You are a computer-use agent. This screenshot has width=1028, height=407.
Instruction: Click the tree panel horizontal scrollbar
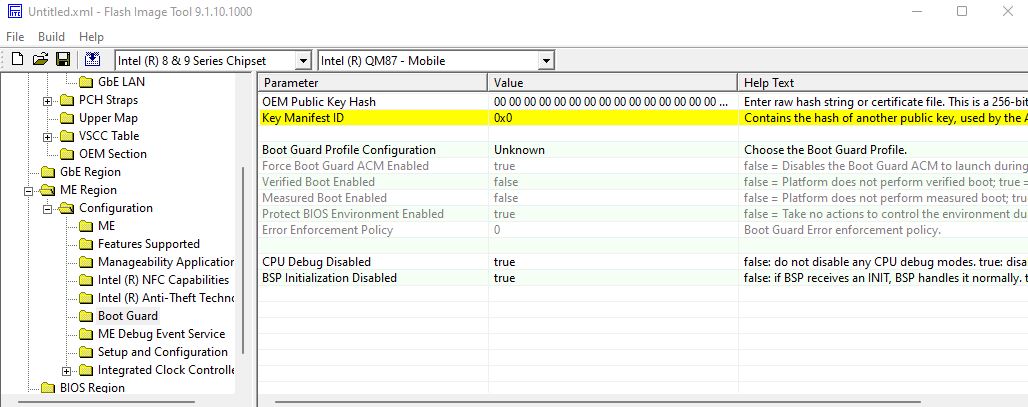(x=106, y=401)
